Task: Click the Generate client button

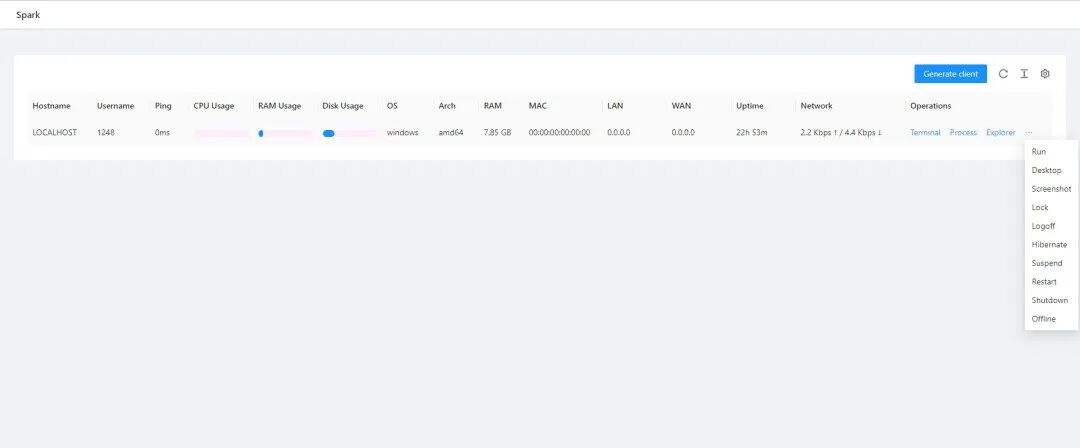Action: pyautogui.click(x=950, y=74)
